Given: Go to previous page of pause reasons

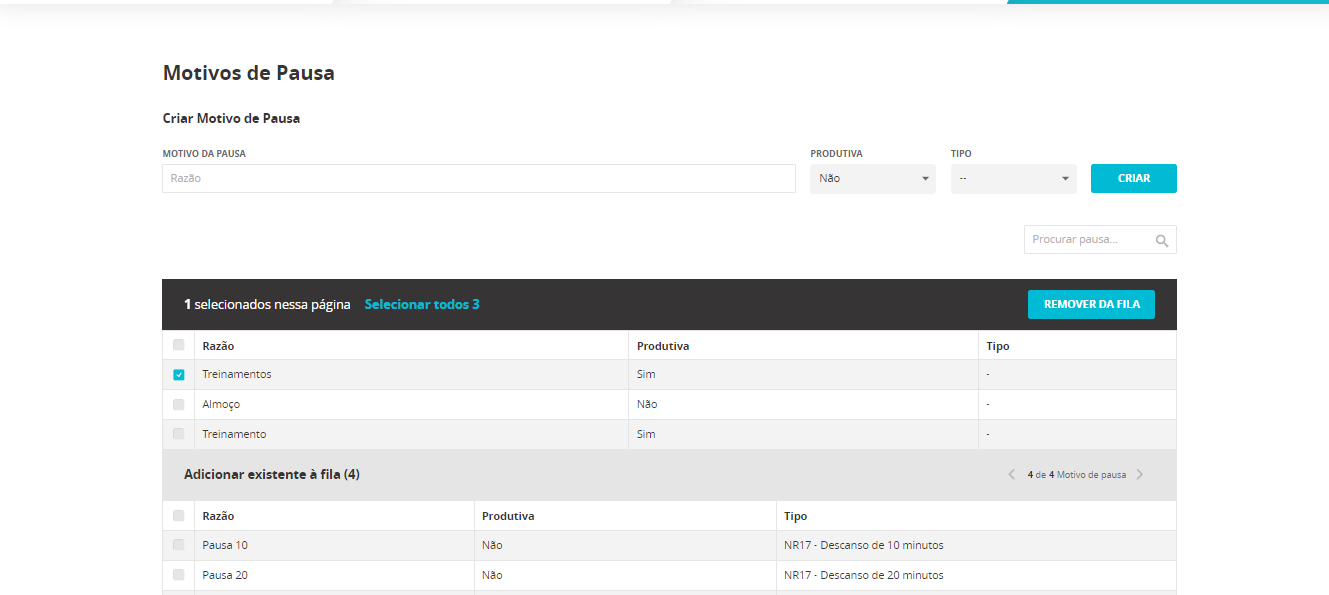Looking at the screenshot, I should coord(1011,475).
